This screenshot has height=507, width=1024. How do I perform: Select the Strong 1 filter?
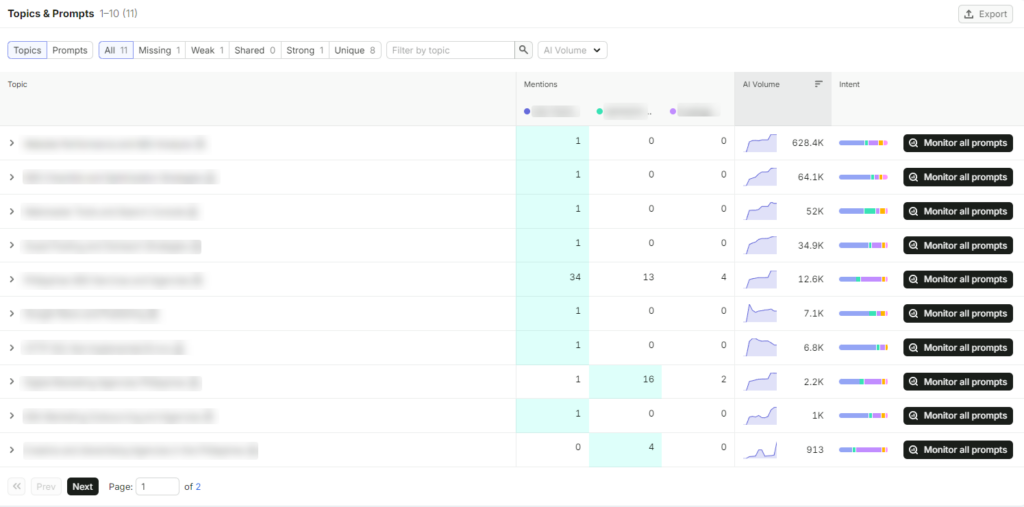click(x=305, y=50)
